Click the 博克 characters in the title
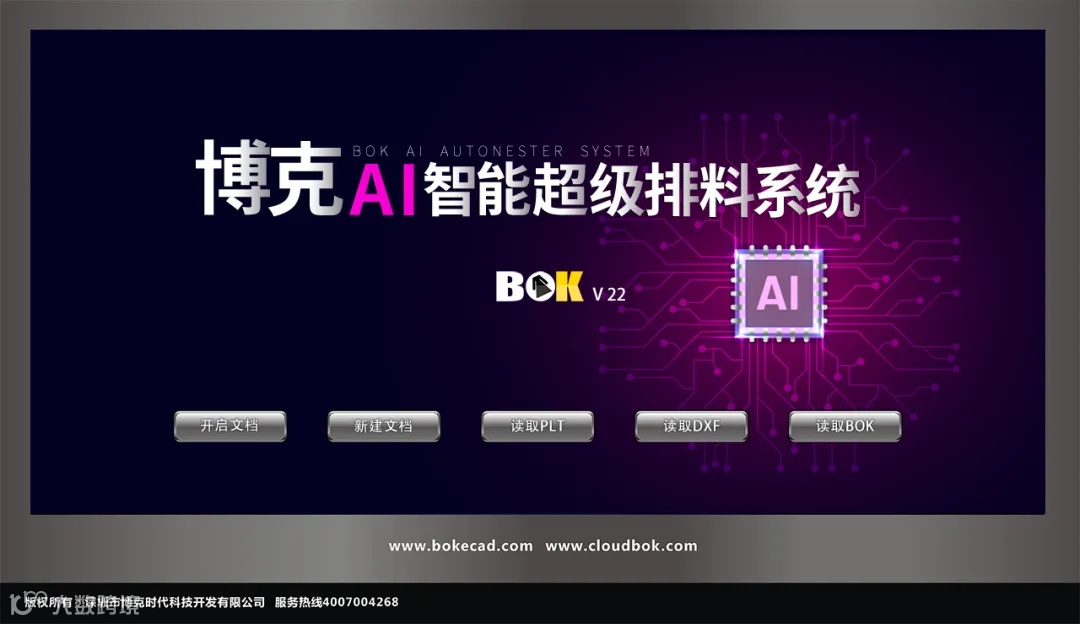 pyautogui.click(x=269, y=178)
